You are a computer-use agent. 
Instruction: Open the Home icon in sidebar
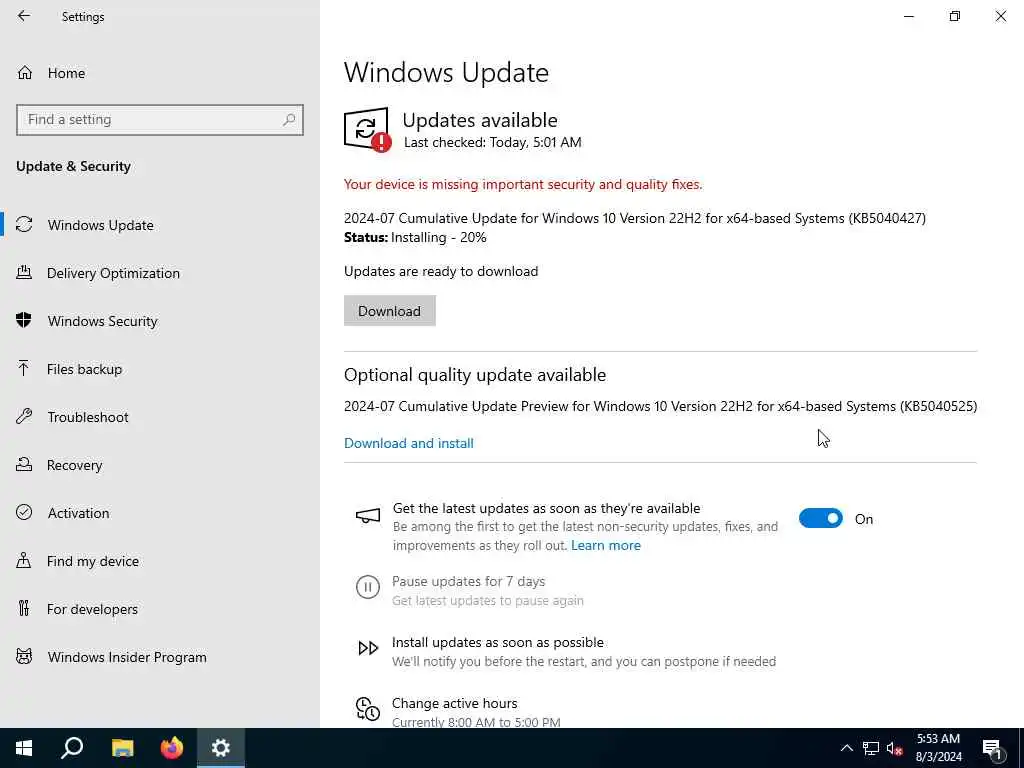[25, 73]
